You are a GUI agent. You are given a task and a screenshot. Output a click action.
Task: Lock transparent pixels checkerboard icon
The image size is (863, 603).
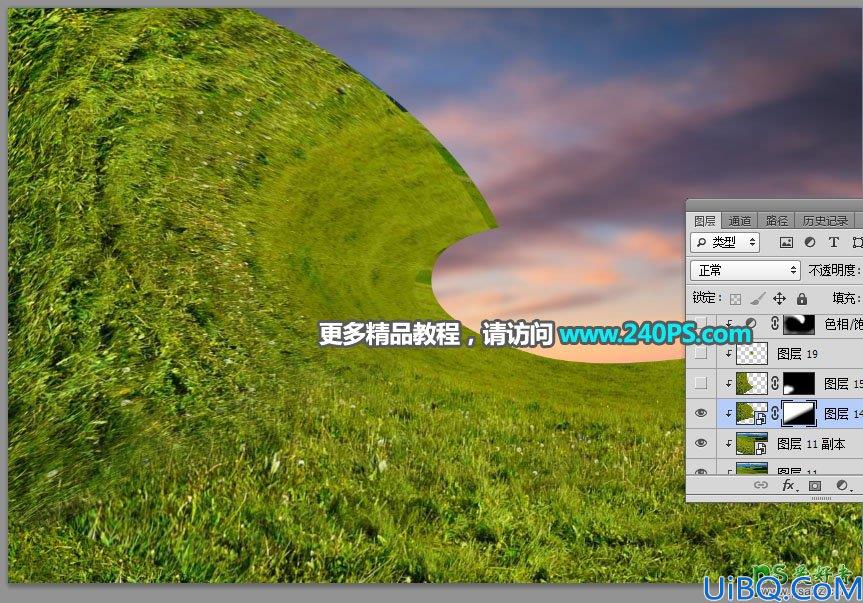(735, 299)
